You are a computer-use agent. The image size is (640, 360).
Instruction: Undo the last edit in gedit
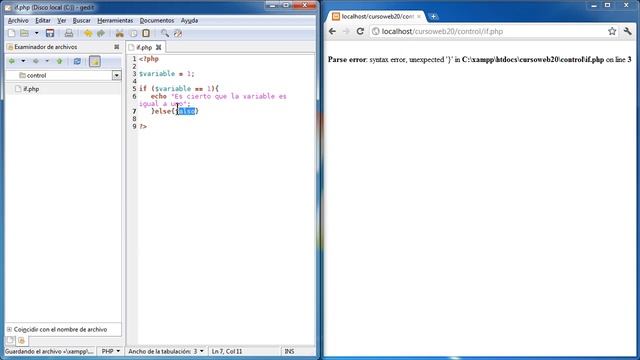[88, 33]
